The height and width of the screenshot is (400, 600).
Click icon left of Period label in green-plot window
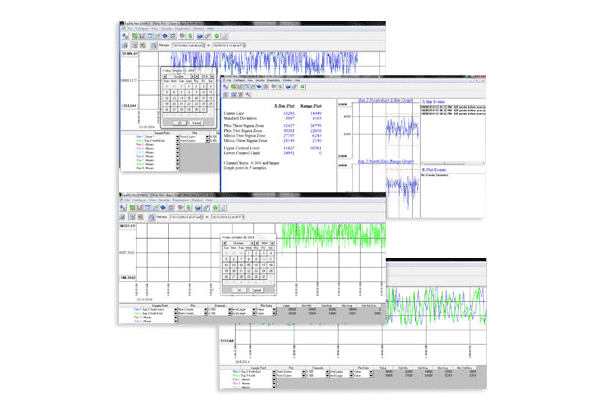click(x=152, y=217)
